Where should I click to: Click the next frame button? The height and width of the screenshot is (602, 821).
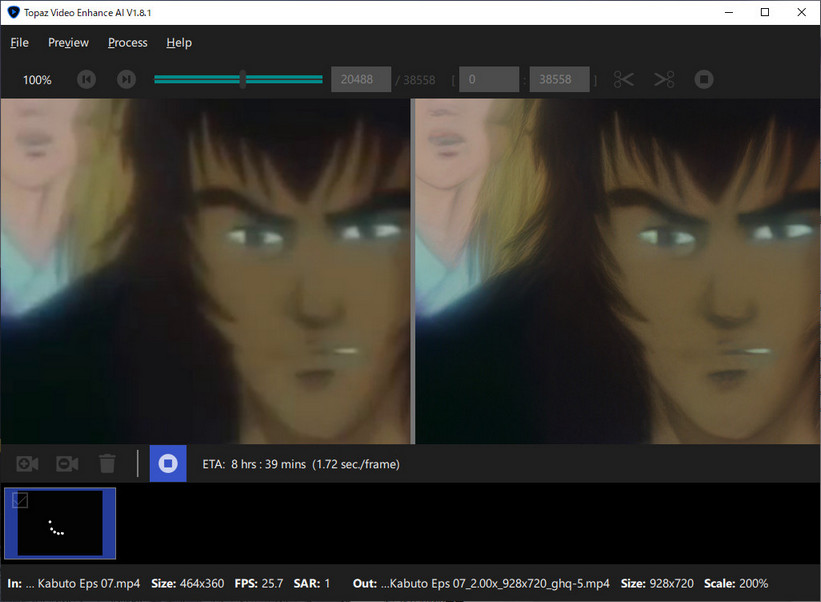point(126,79)
